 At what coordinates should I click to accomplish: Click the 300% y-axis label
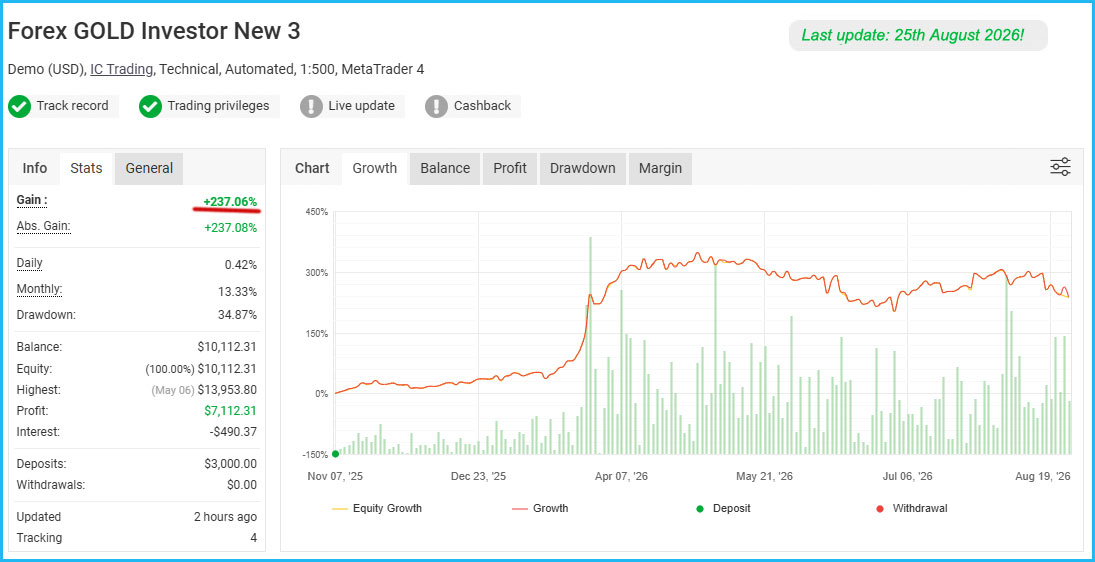pos(318,273)
